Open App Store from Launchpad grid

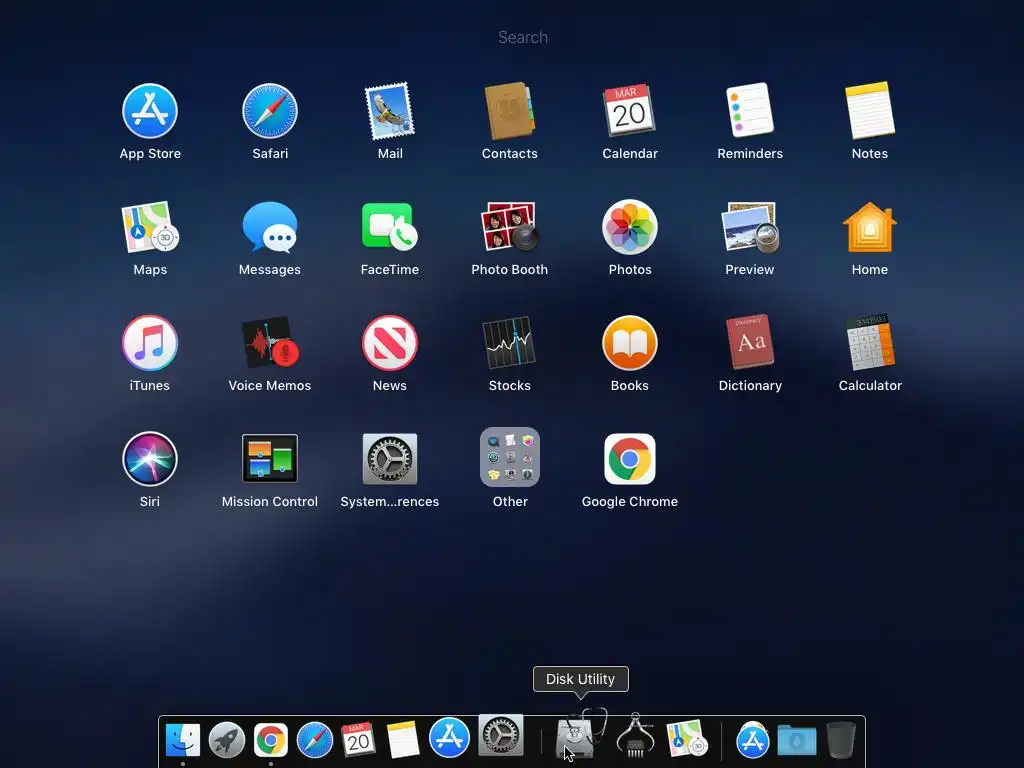[150, 111]
